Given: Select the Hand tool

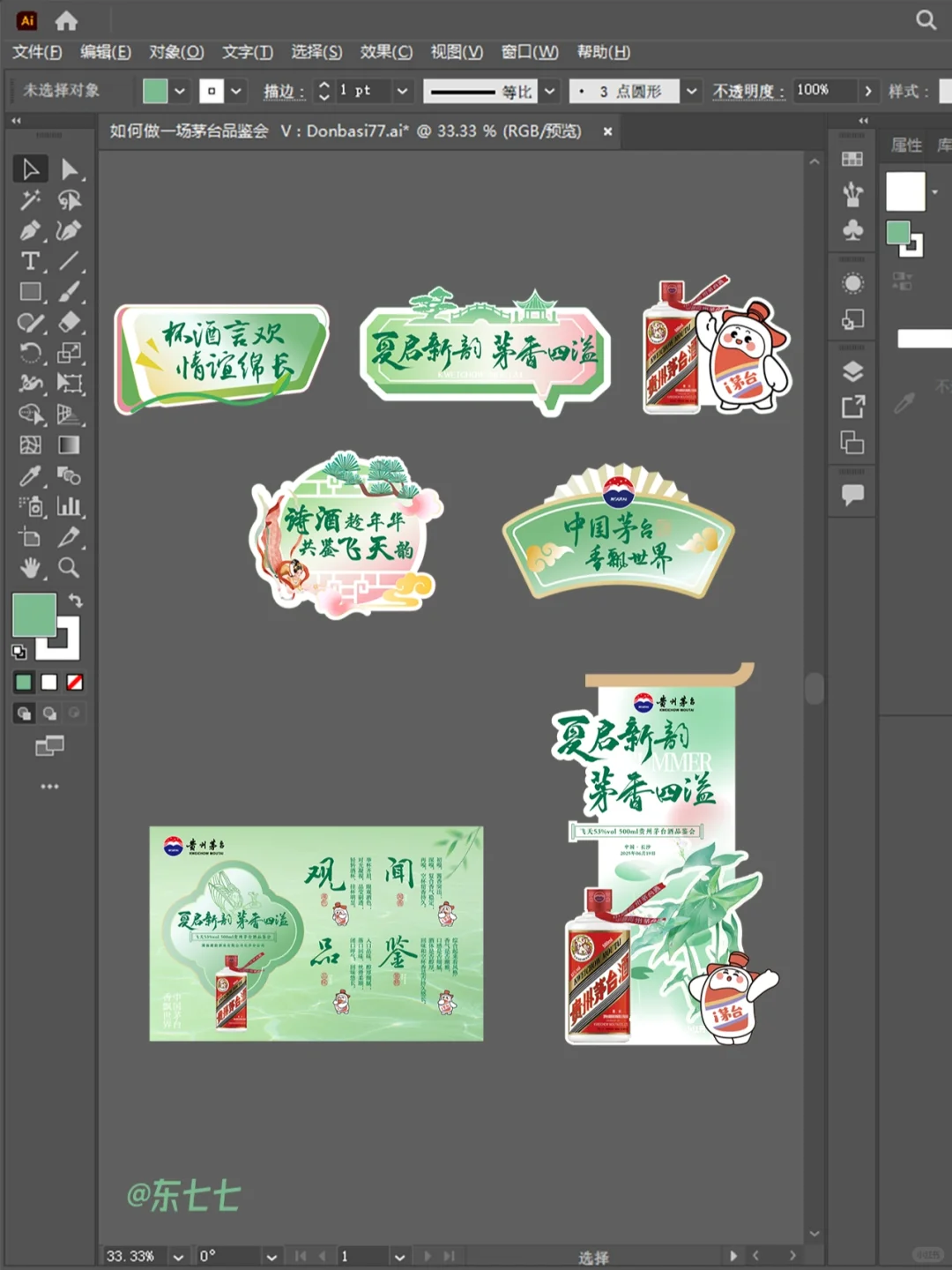Looking at the screenshot, I should 30,568.
